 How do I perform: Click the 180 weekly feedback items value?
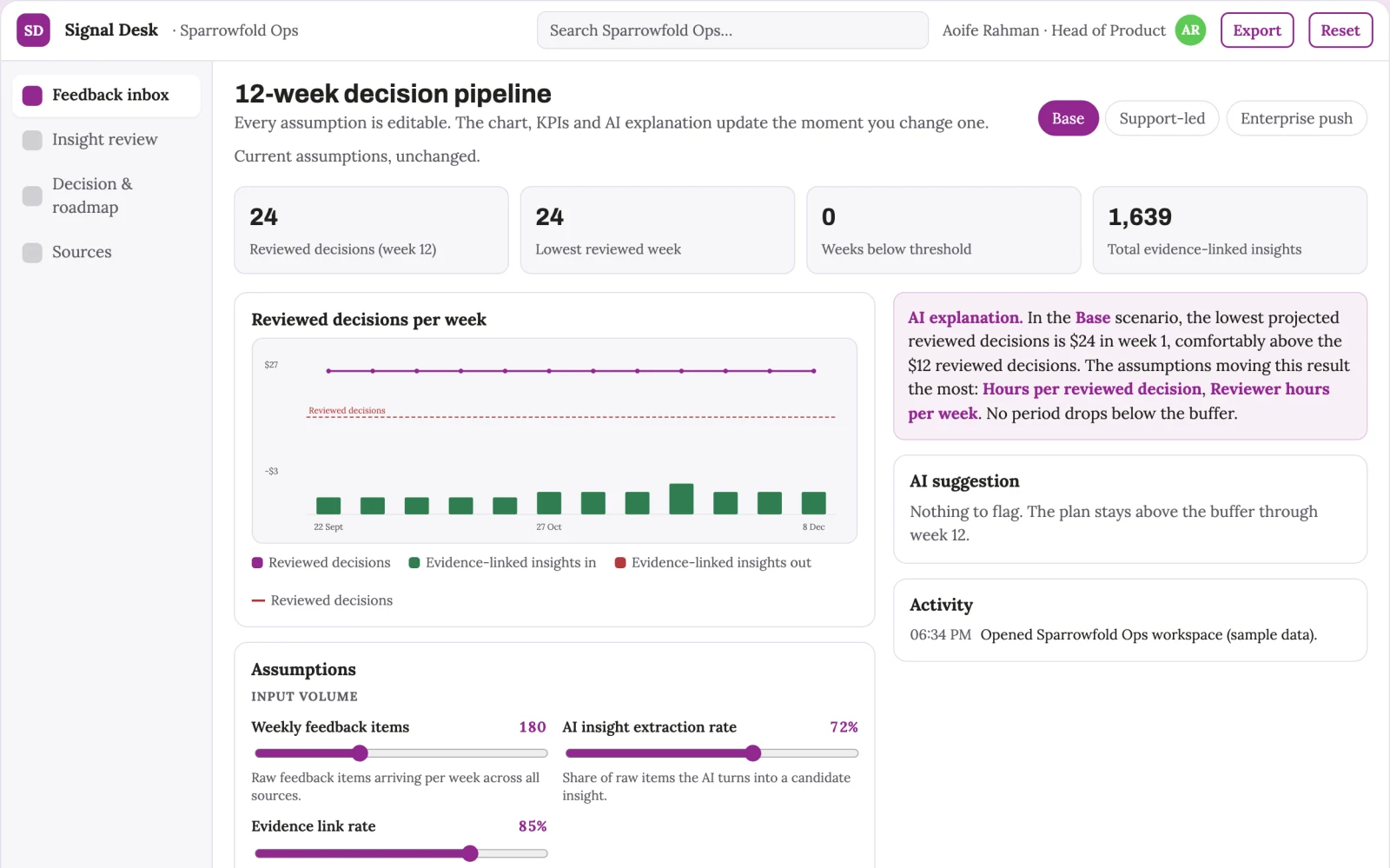coord(532,727)
